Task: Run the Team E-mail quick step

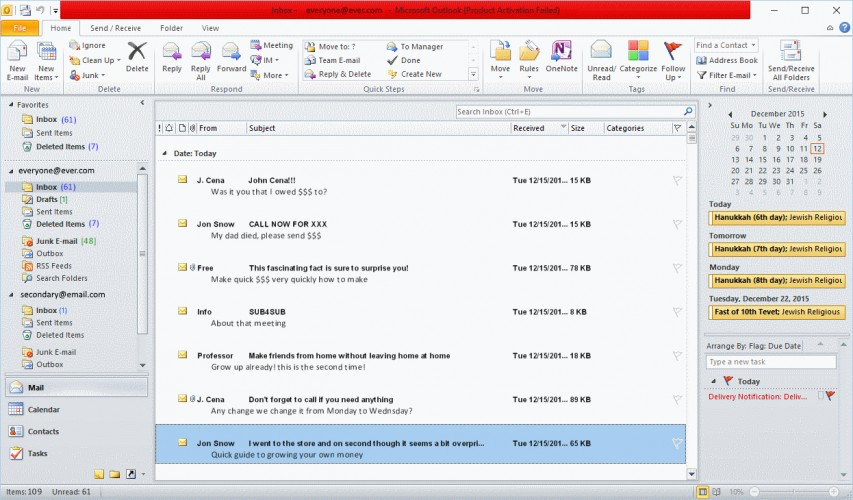Action: (332, 60)
